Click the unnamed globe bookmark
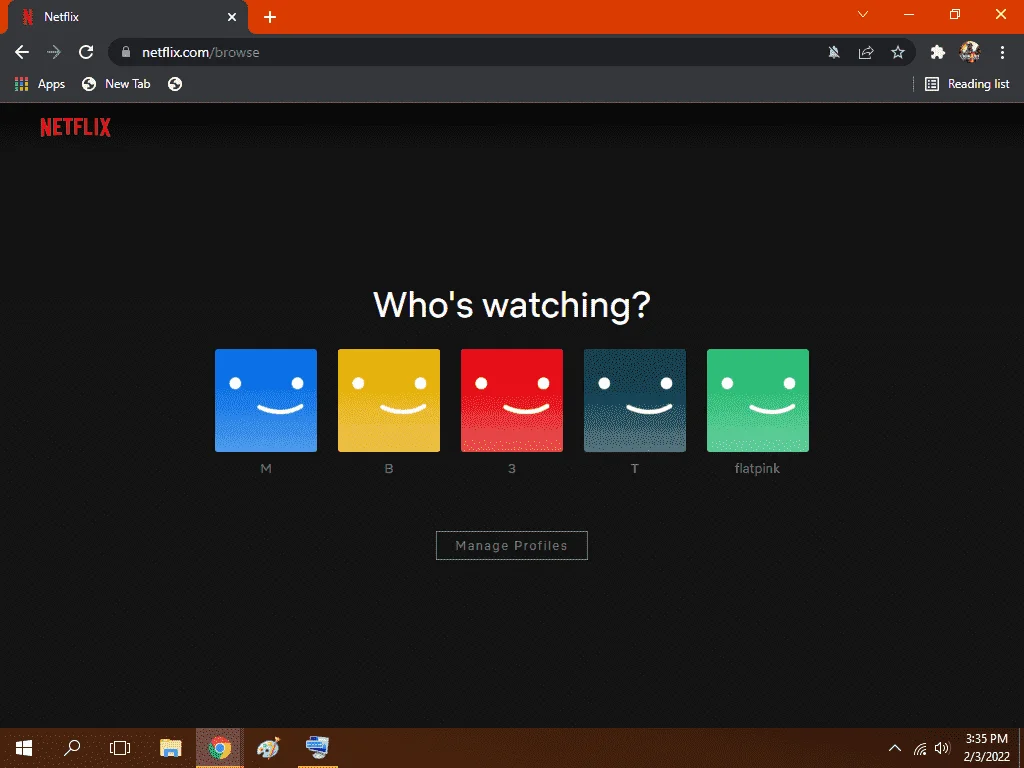This screenshot has height=768, width=1024. coord(175,84)
